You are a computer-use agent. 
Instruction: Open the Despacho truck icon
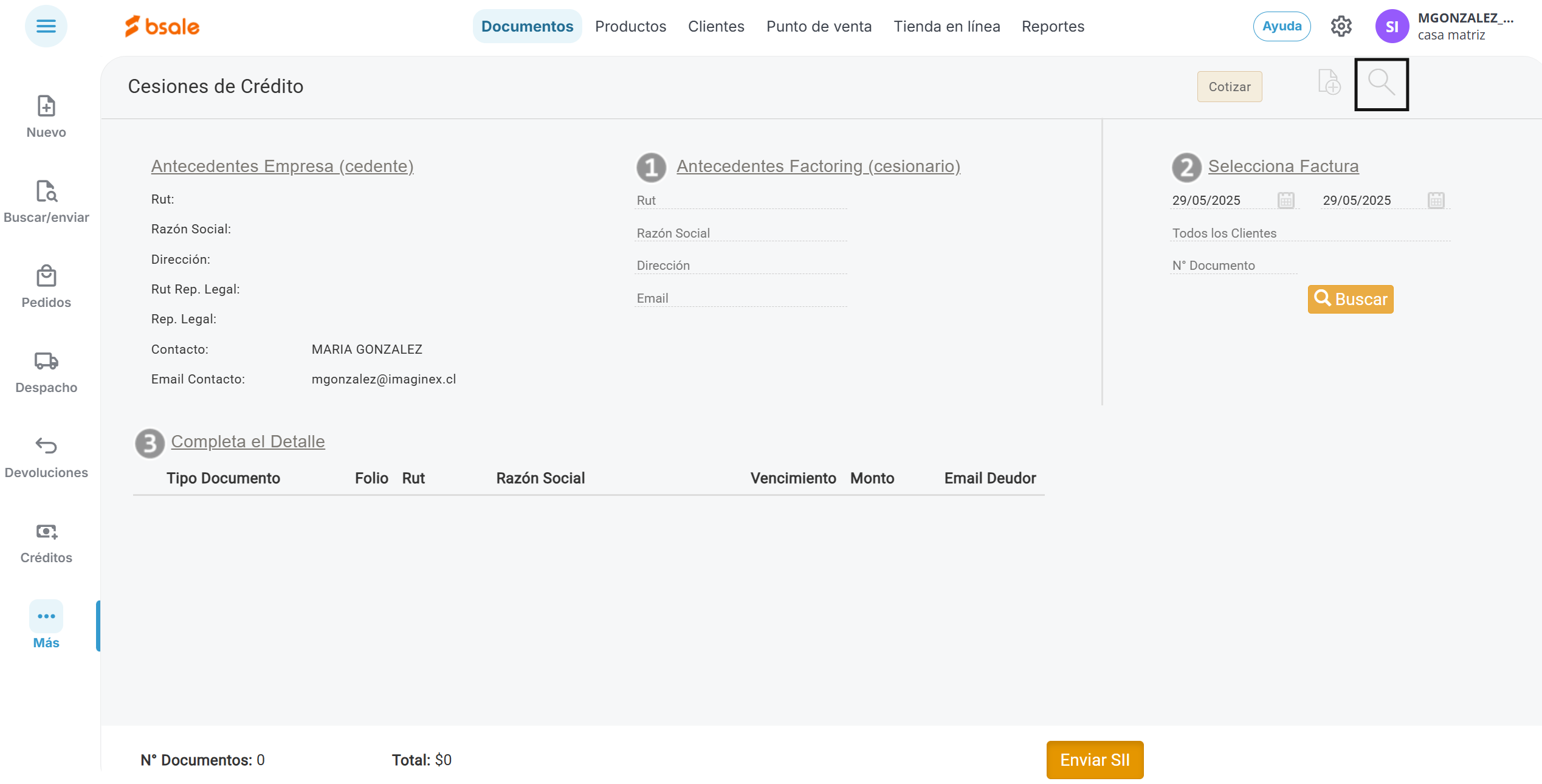click(46, 362)
